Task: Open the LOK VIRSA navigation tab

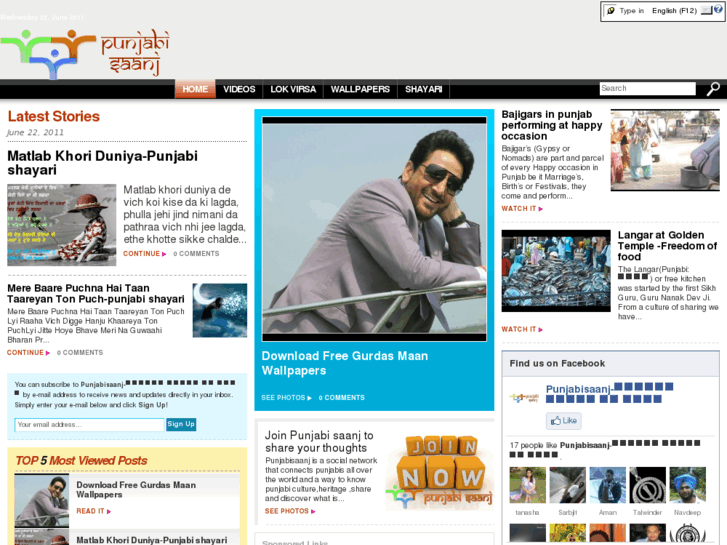Action: [293, 89]
